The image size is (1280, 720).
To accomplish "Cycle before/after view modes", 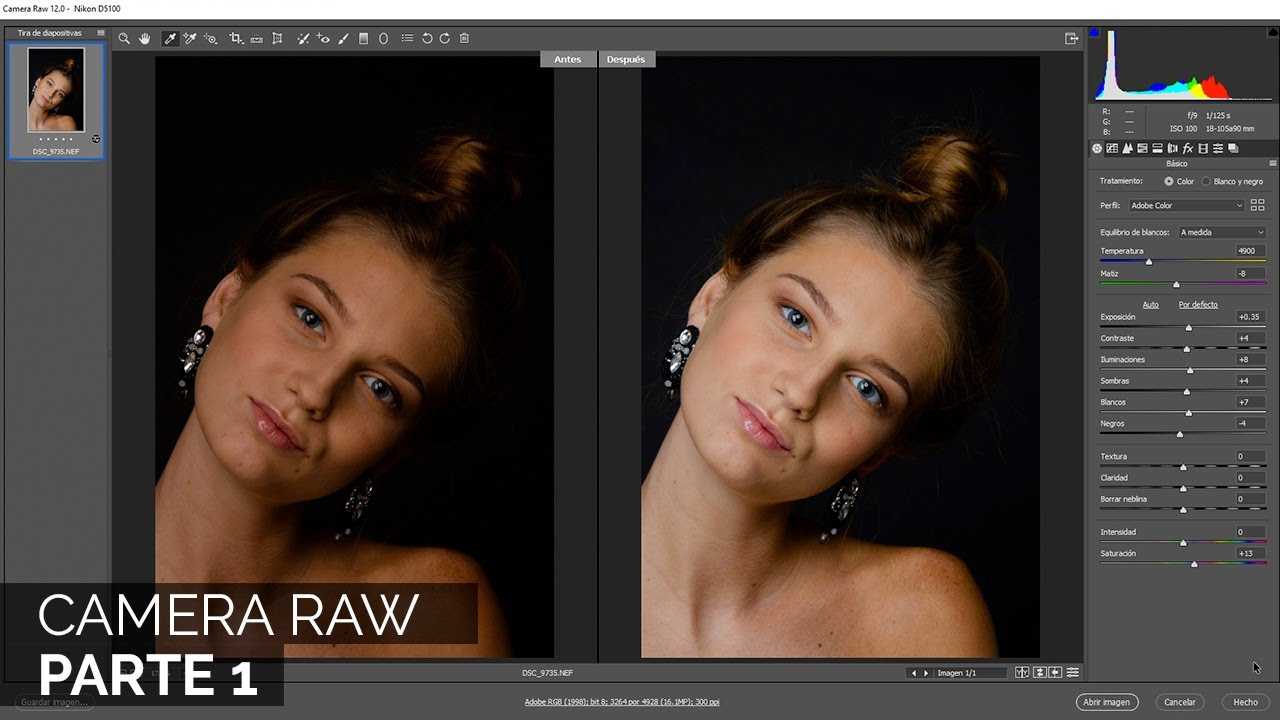I will (1021, 673).
